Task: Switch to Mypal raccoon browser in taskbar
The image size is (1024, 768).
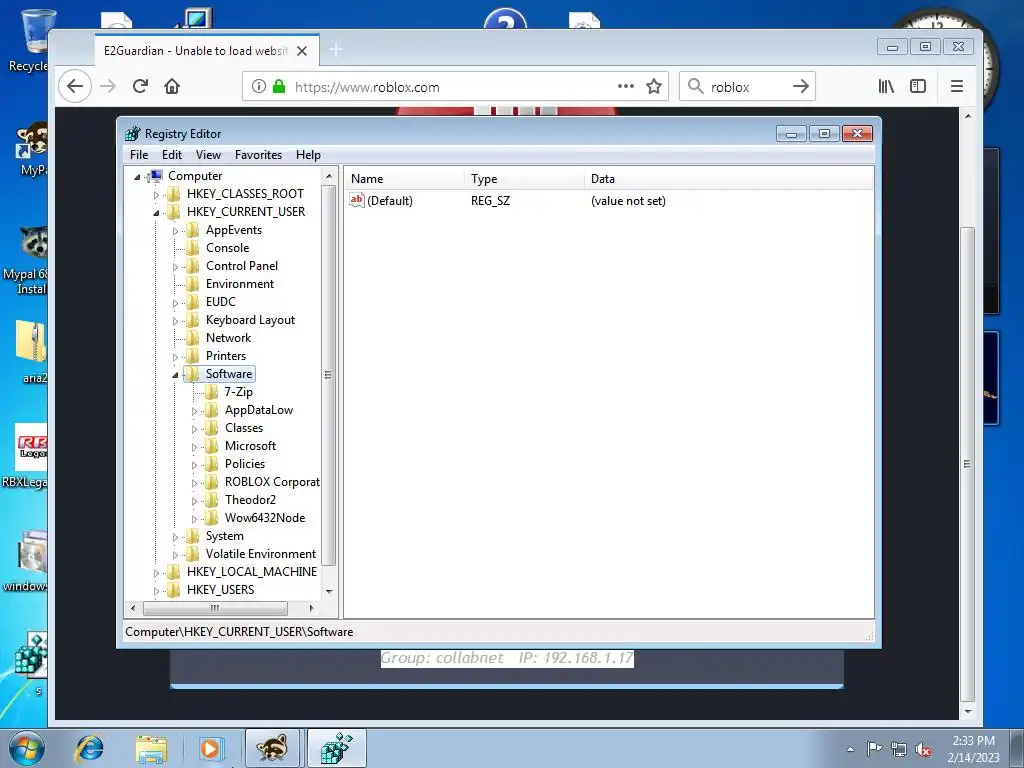Action: pos(272,748)
